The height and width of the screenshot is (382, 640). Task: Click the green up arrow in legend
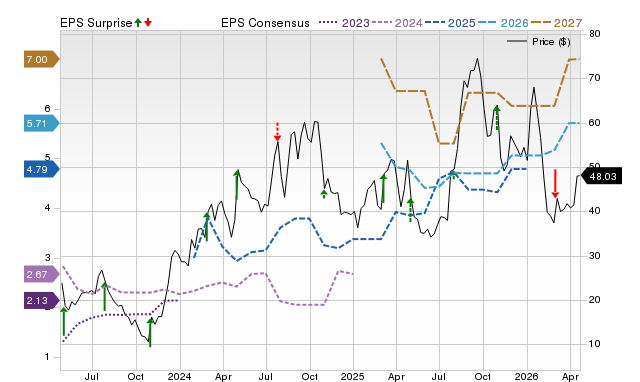click(x=138, y=22)
